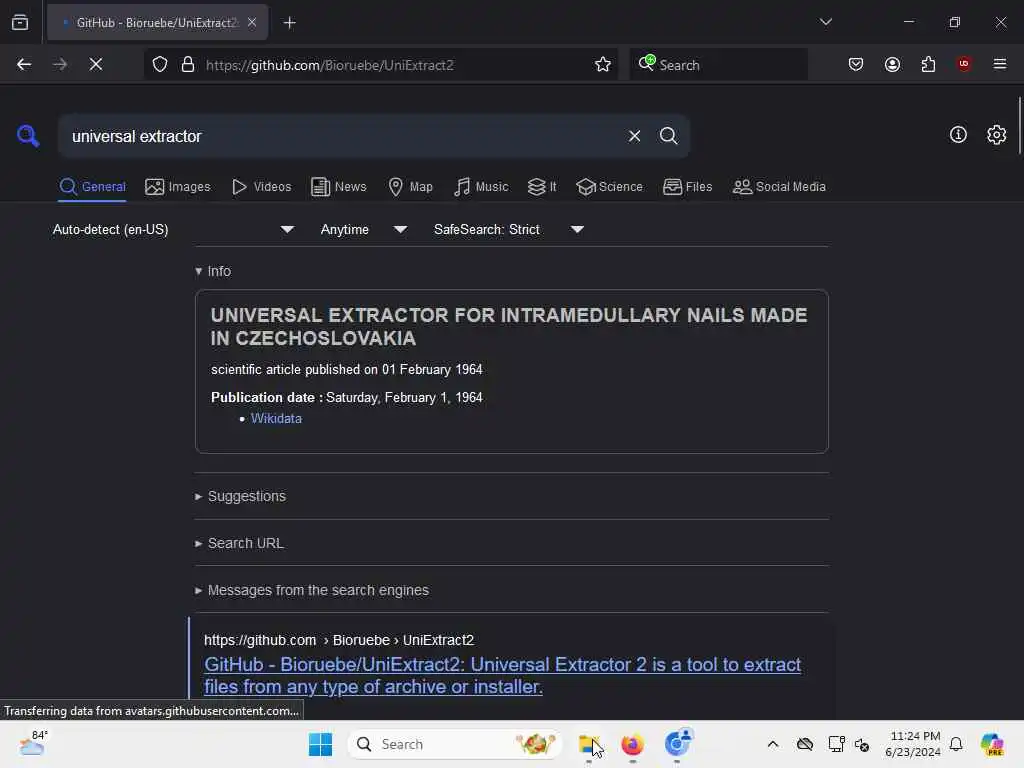Screen dimensions: 1024x768
Task: Expand Messages from the search engines
Action: pos(312,590)
